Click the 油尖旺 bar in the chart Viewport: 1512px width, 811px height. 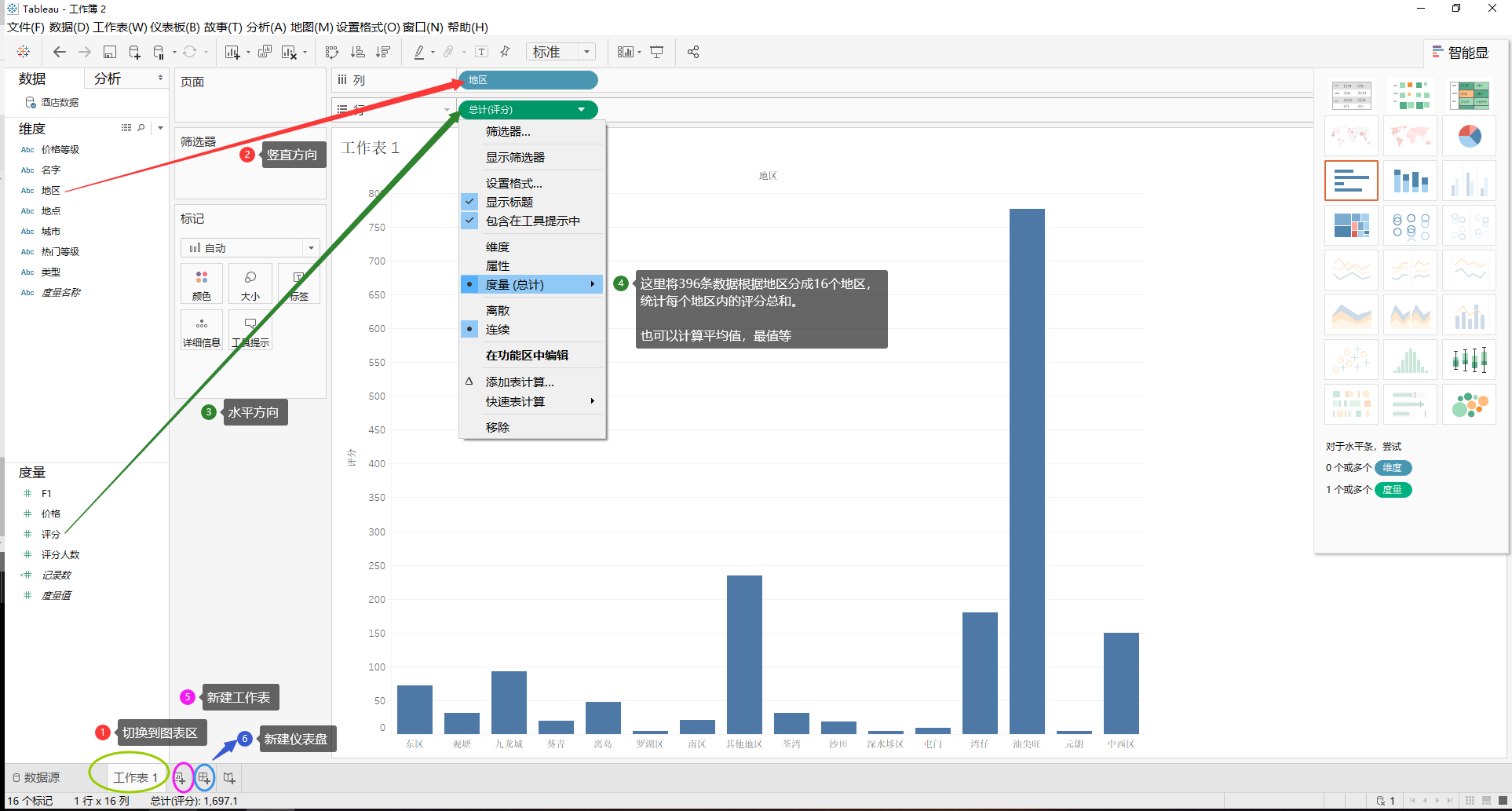(x=1027, y=471)
